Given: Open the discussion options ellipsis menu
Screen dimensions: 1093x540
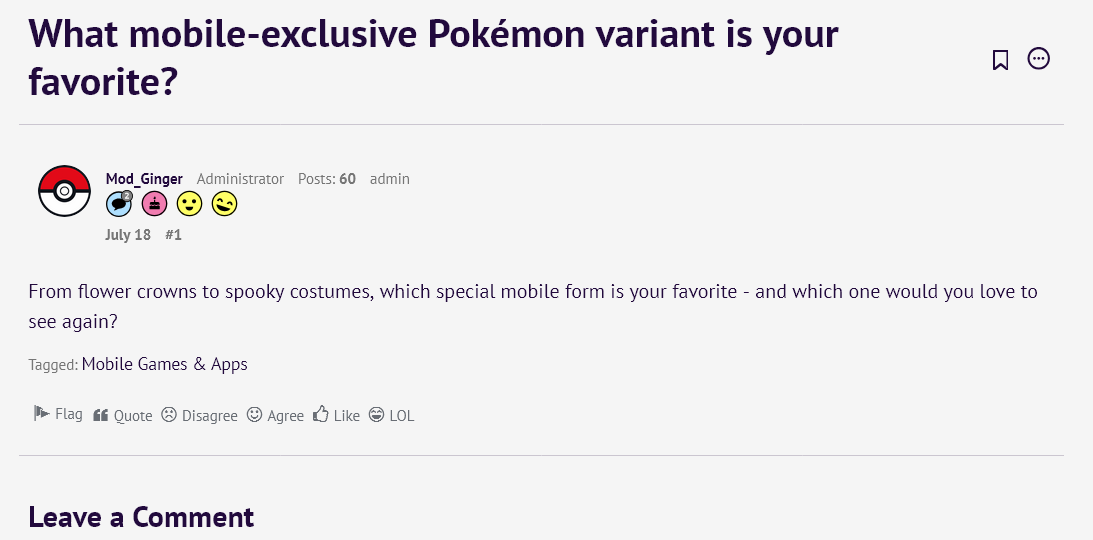Looking at the screenshot, I should pos(1039,59).
